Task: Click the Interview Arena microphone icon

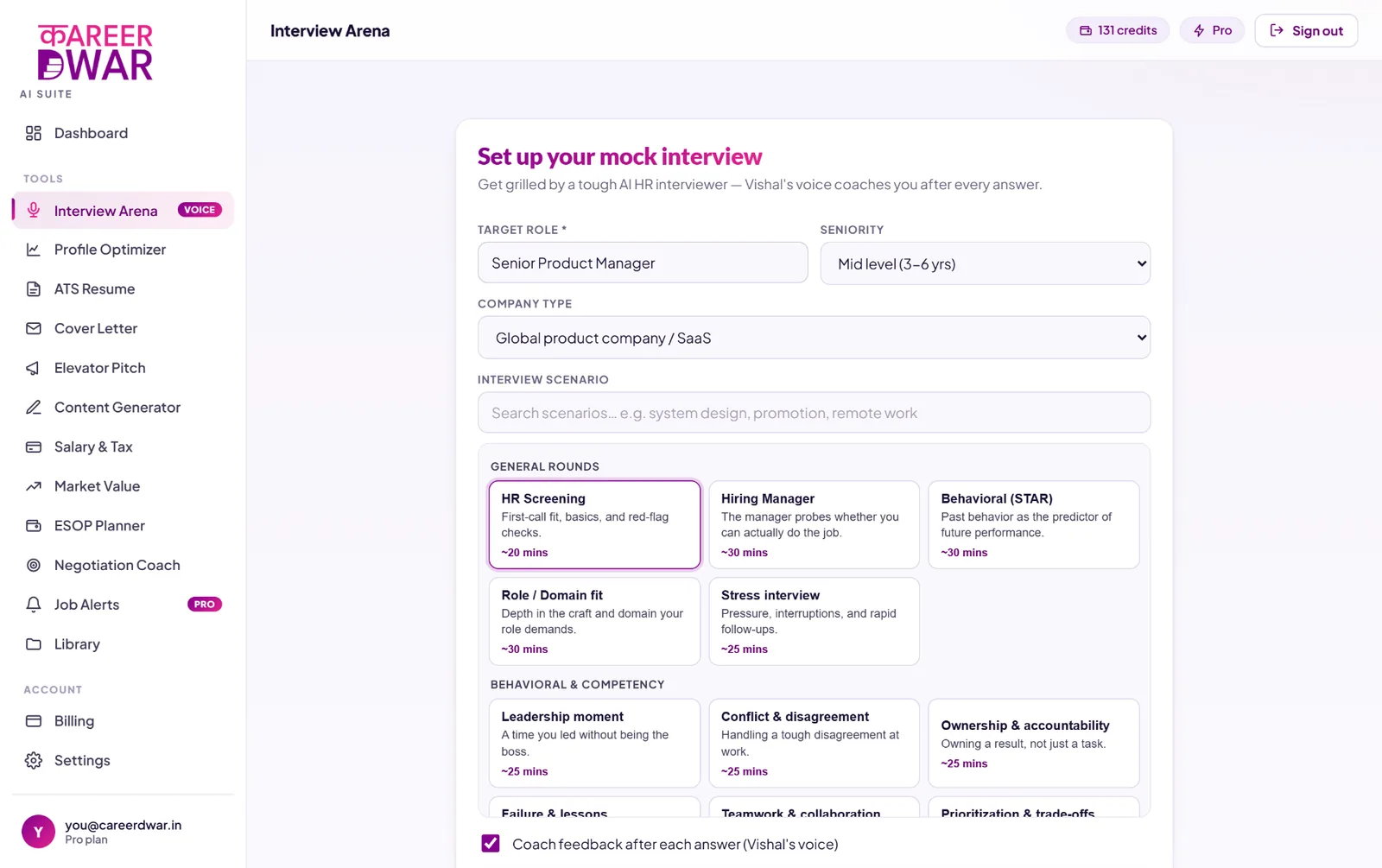Action: [x=34, y=211]
